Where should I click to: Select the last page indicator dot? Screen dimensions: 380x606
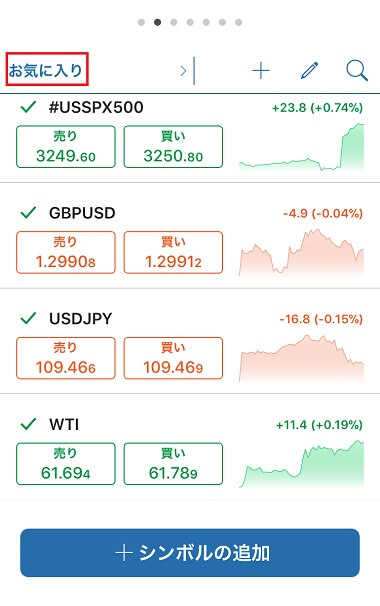tap(239, 22)
